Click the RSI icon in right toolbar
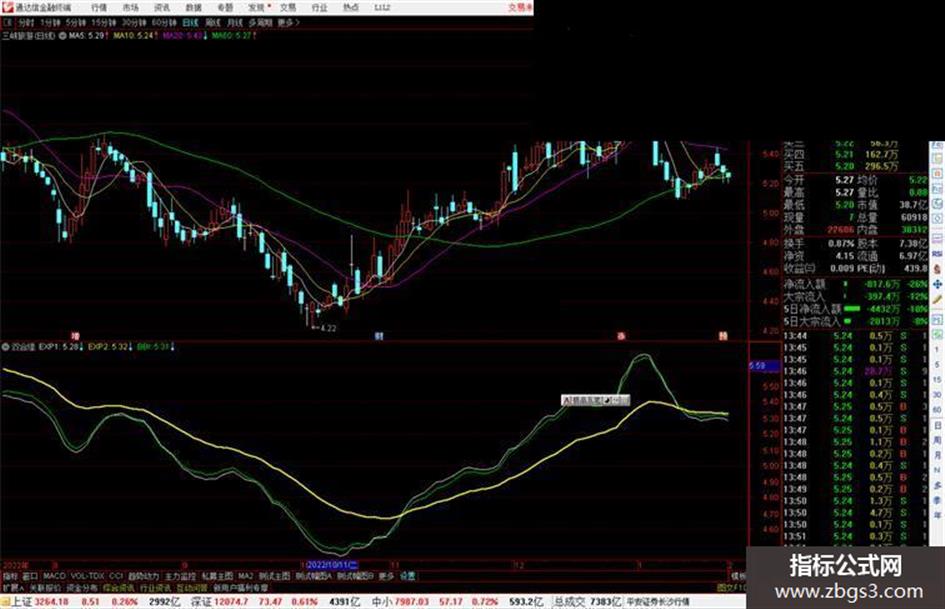945x609 pixels. [x=938, y=254]
